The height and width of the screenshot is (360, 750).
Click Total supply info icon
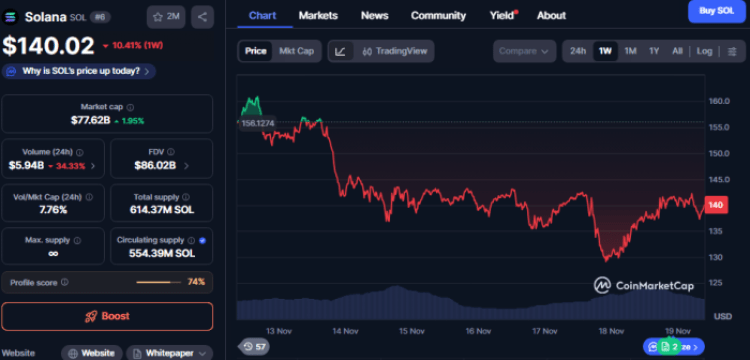point(186,197)
